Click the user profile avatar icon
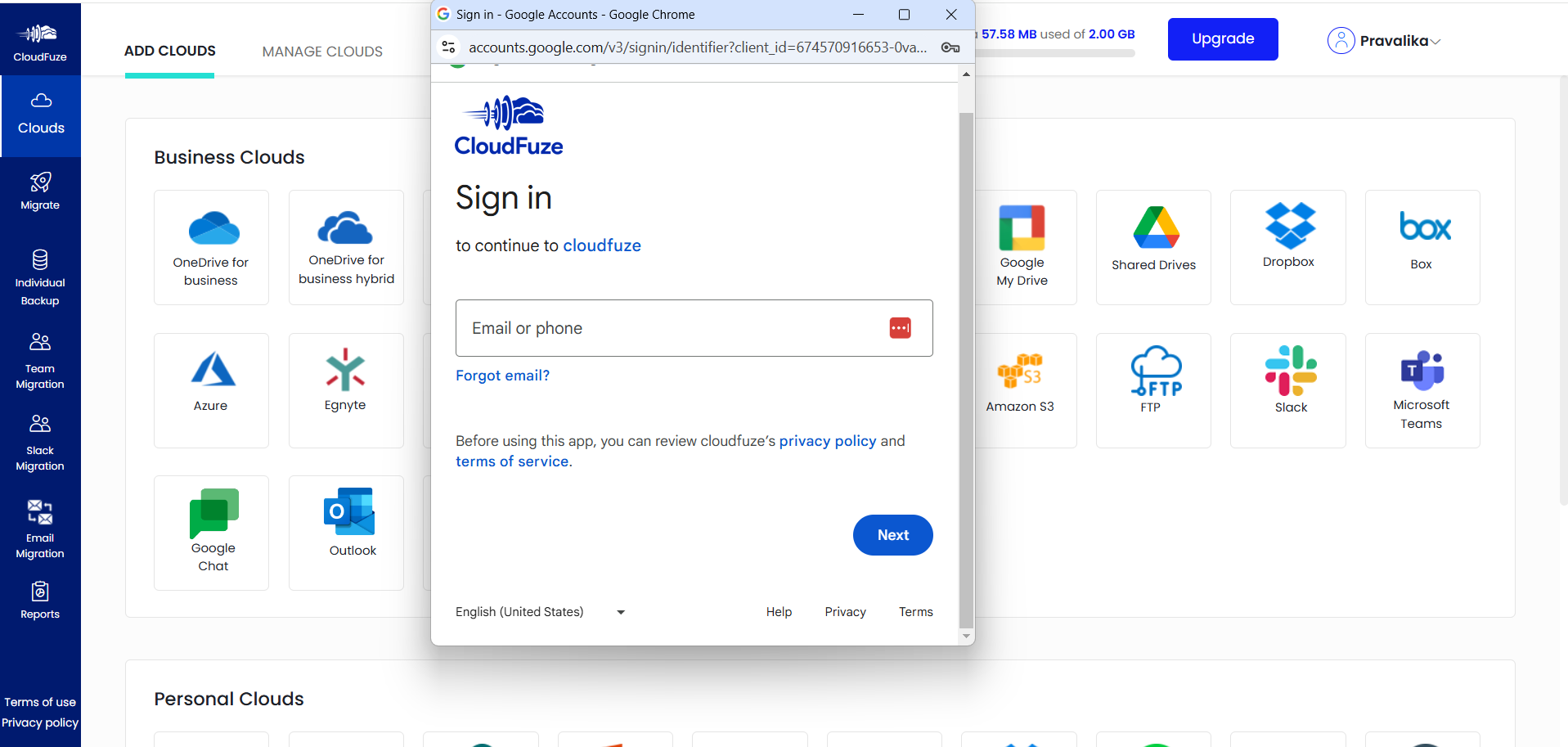 1341,40
